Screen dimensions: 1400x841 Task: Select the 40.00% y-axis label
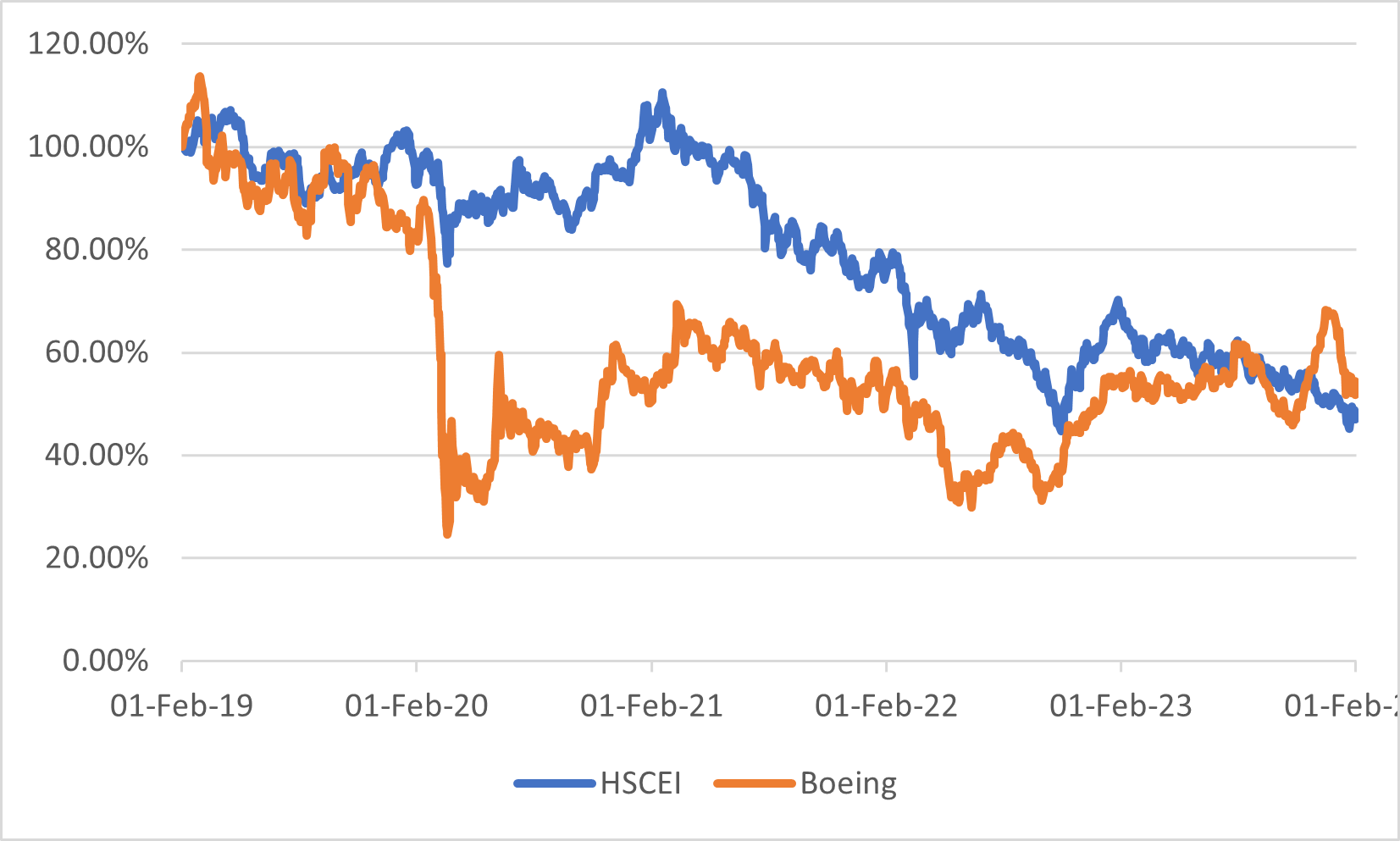point(97,455)
